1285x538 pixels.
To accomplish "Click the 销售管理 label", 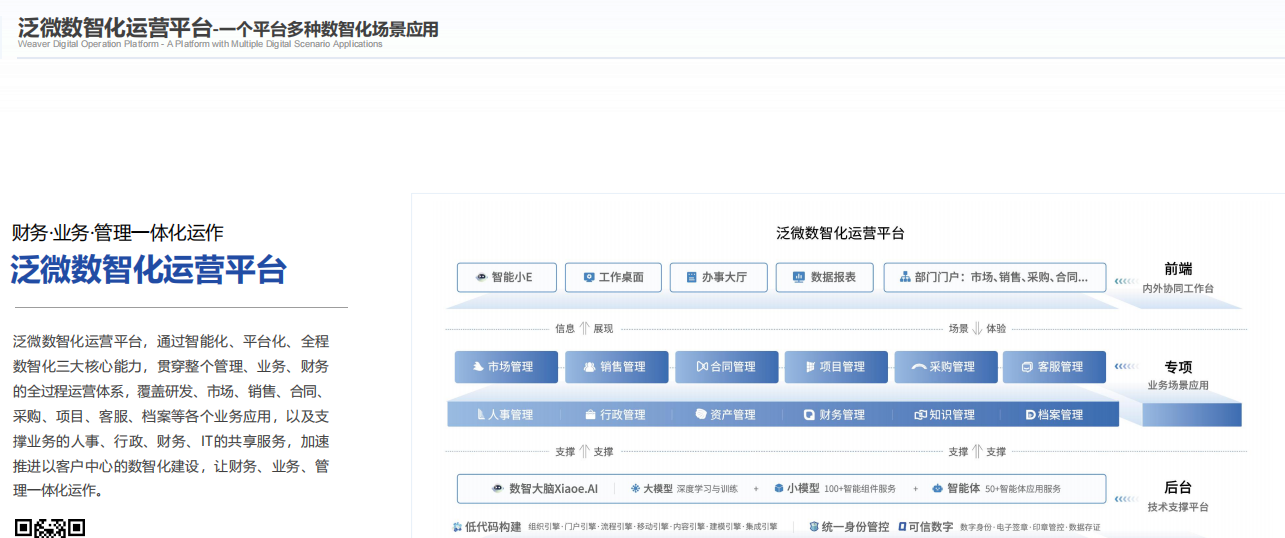I will pyautogui.click(x=623, y=367).
